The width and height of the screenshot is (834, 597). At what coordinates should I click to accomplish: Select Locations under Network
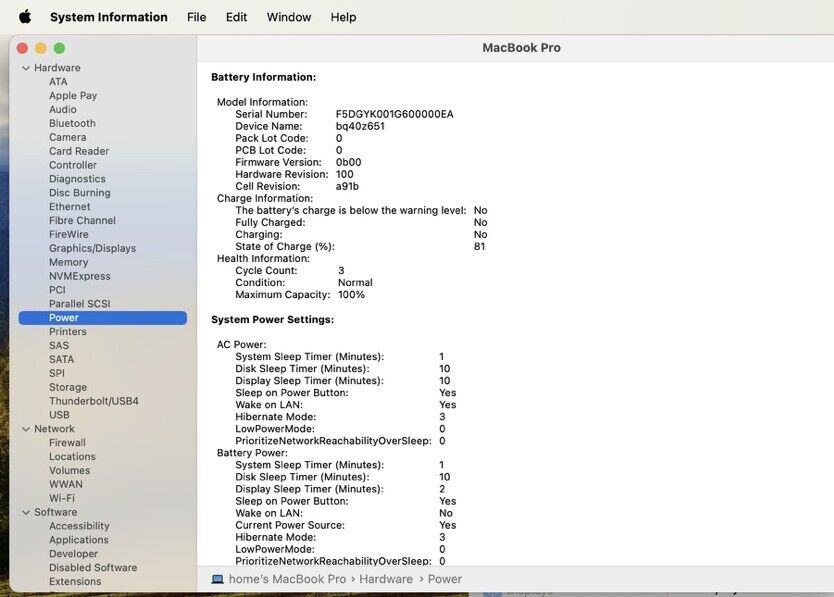72,457
